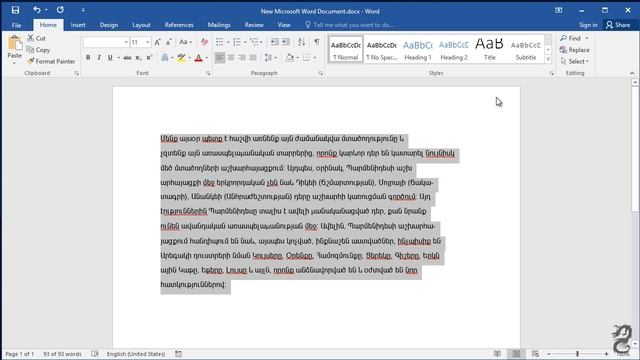Image resolution: width=640 pixels, height=360 pixels.
Task: Open Select dropdown in Editing group
Action: click(575, 61)
